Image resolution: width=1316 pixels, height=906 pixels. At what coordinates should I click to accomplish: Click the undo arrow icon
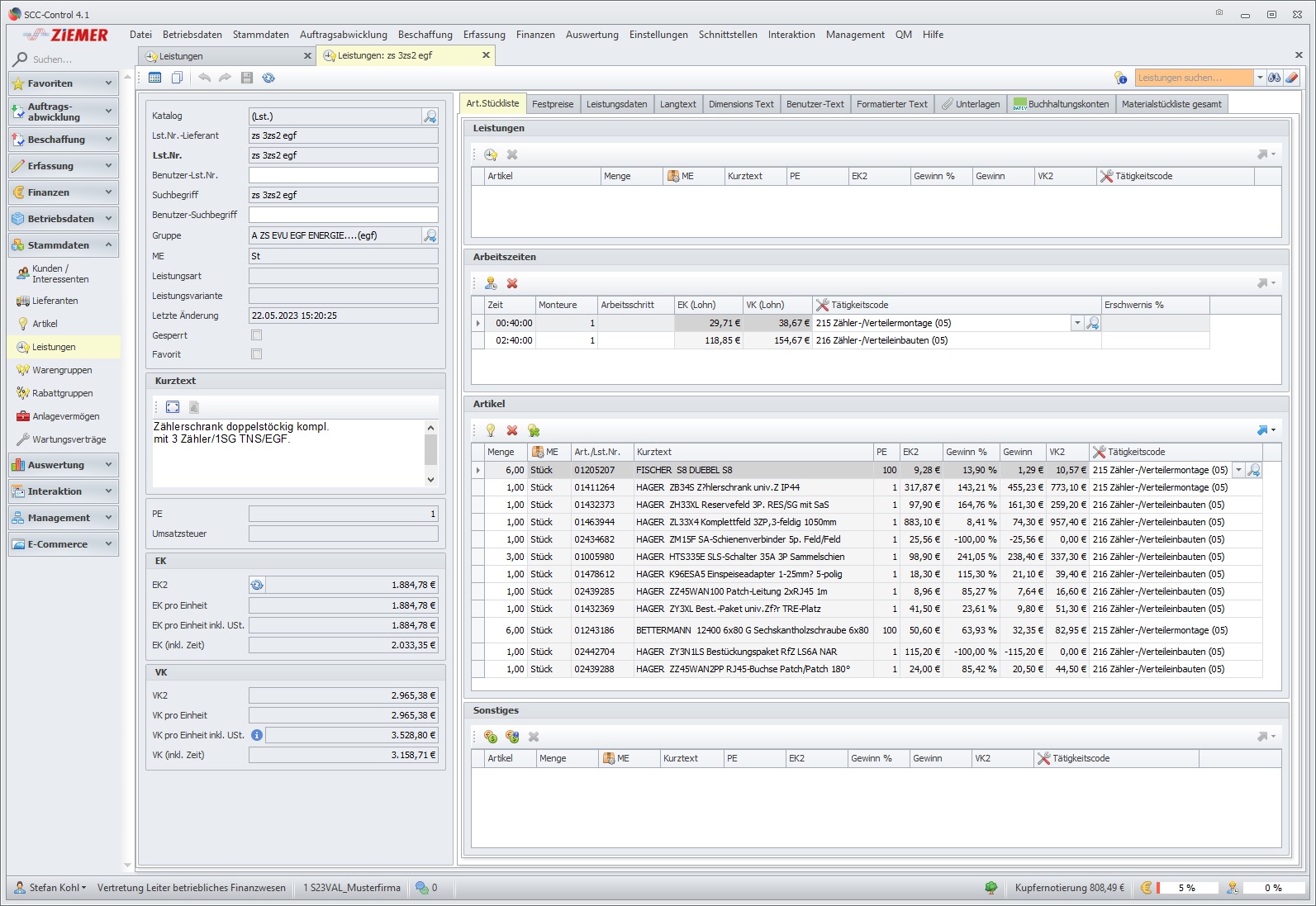click(204, 78)
